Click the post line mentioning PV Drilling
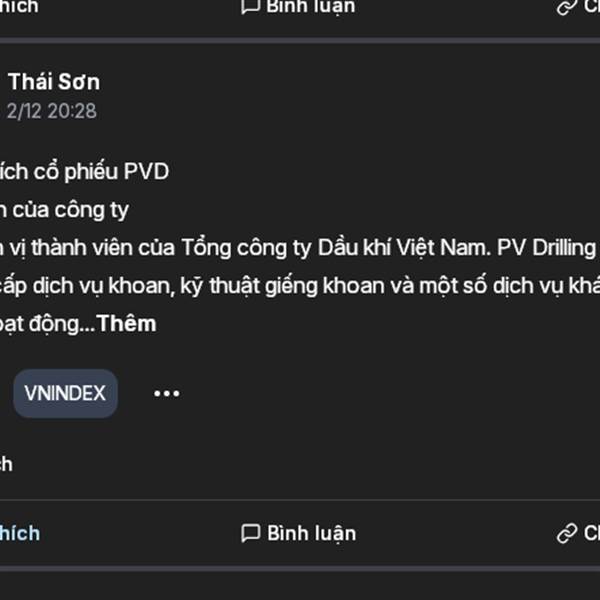The image size is (600, 600). [x=300, y=248]
